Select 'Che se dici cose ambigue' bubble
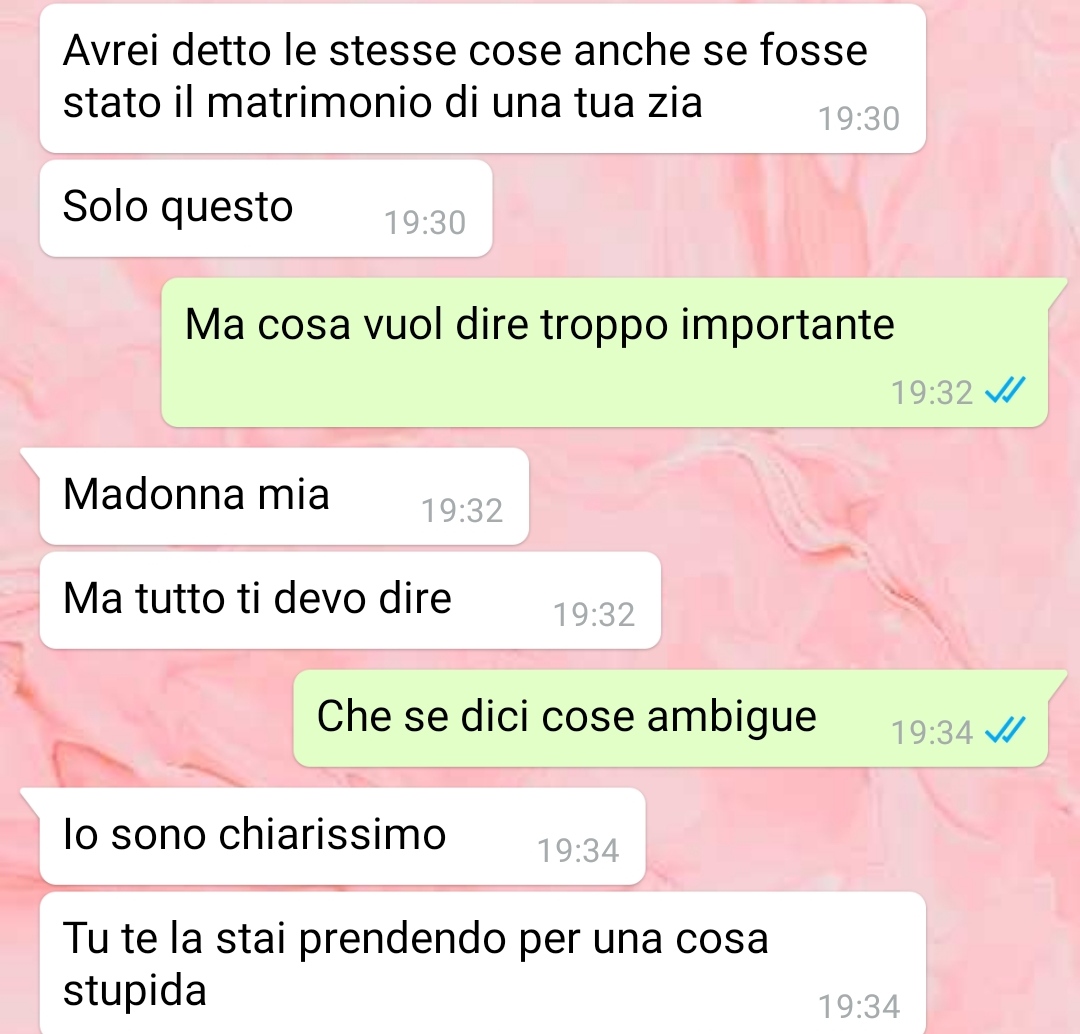The height and width of the screenshot is (1034, 1080). [x=671, y=718]
